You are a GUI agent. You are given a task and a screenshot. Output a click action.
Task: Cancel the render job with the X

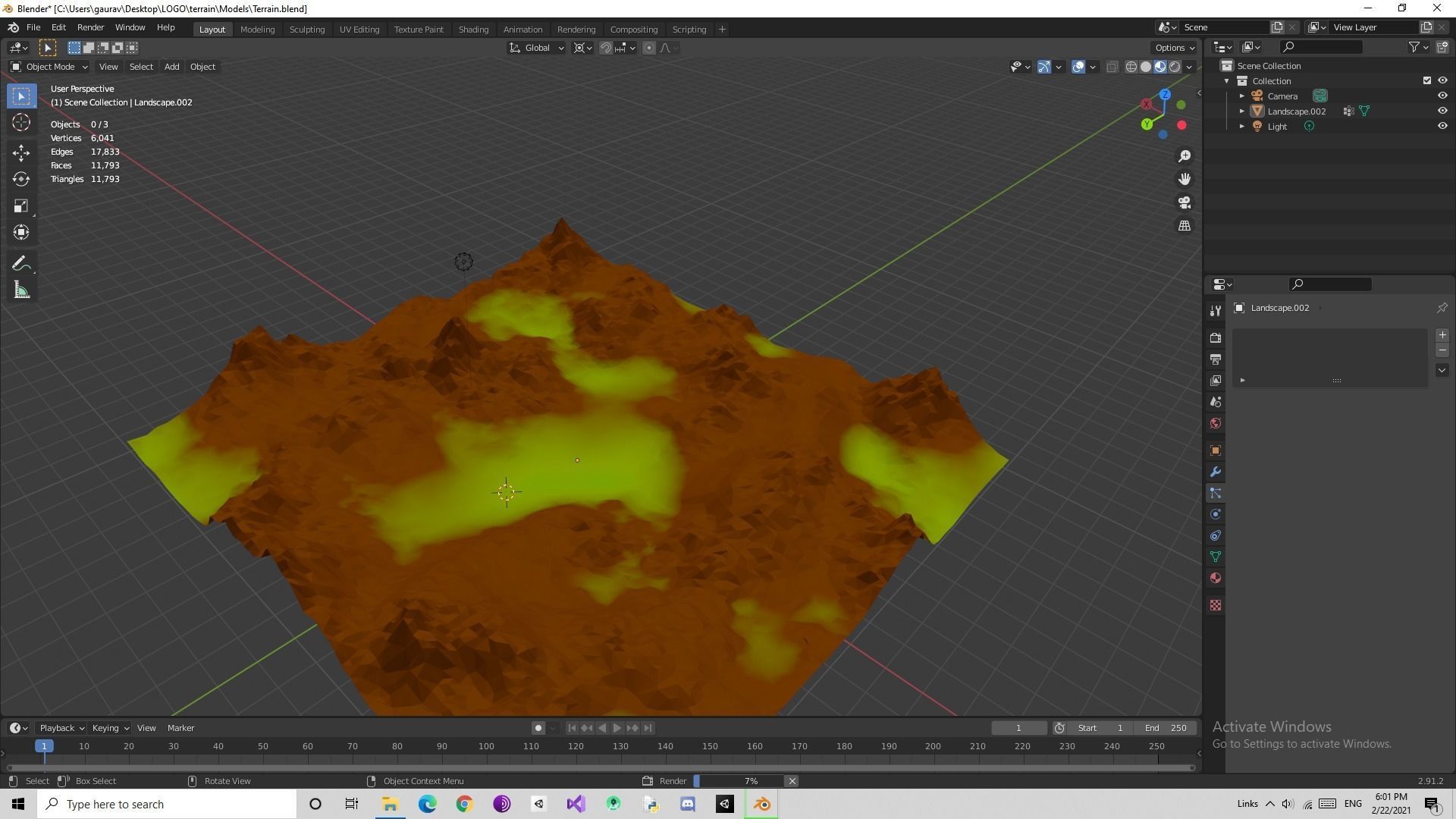pyautogui.click(x=792, y=781)
